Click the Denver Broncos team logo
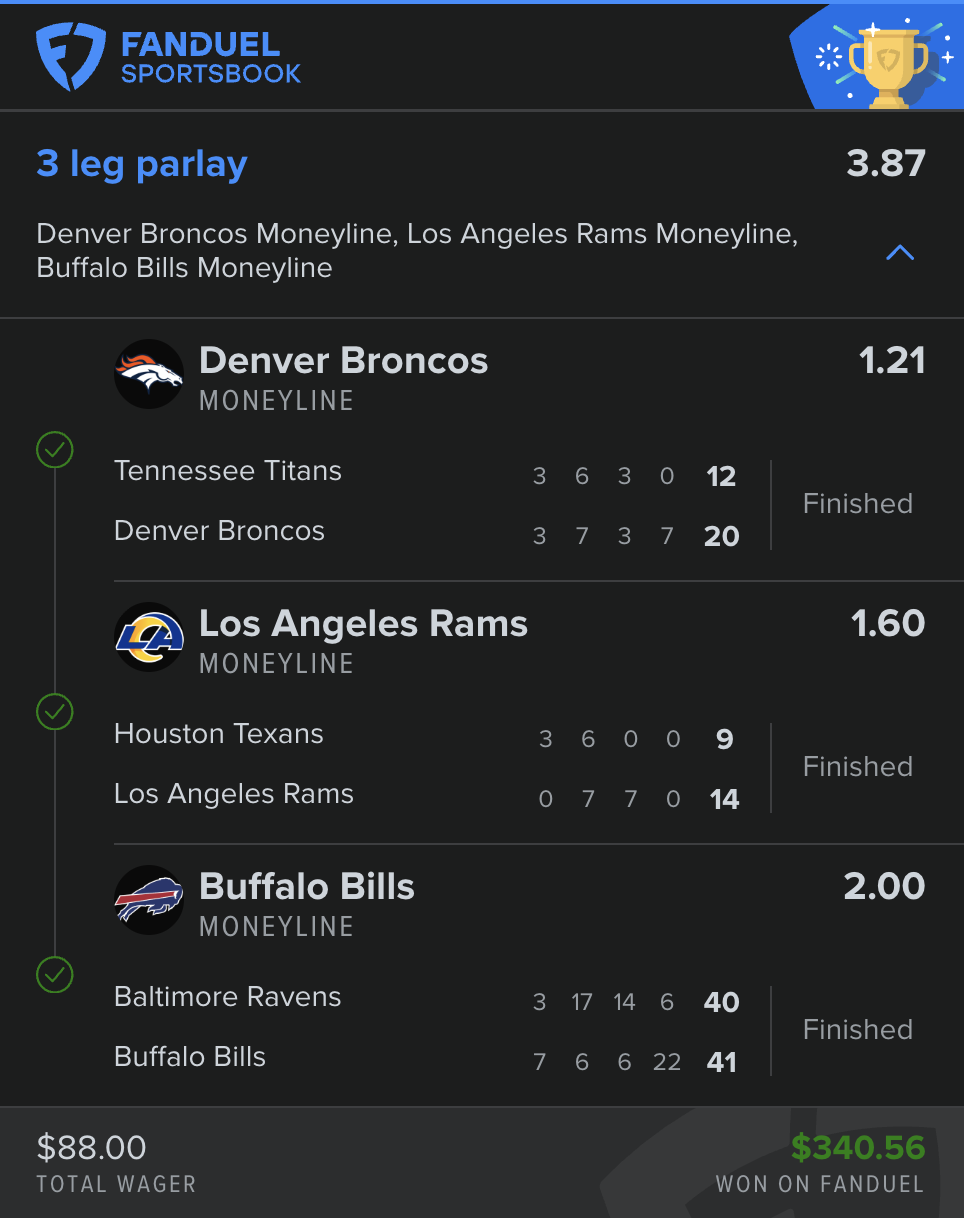The width and height of the screenshot is (964, 1218). pyautogui.click(x=149, y=374)
